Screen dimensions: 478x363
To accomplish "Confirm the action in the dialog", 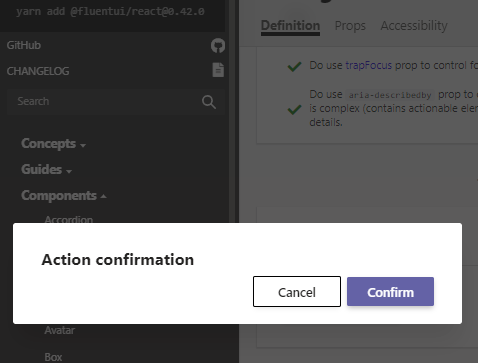I will tap(390, 292).
